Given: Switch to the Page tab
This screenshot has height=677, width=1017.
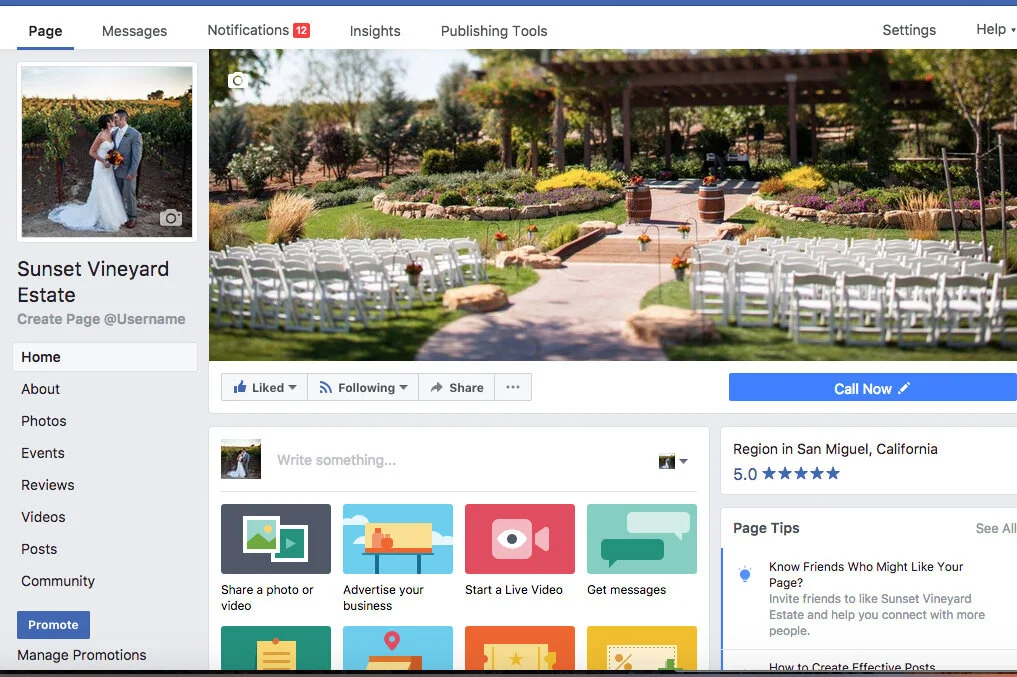Looking at the screenshot, I should [x=45, y=30].
